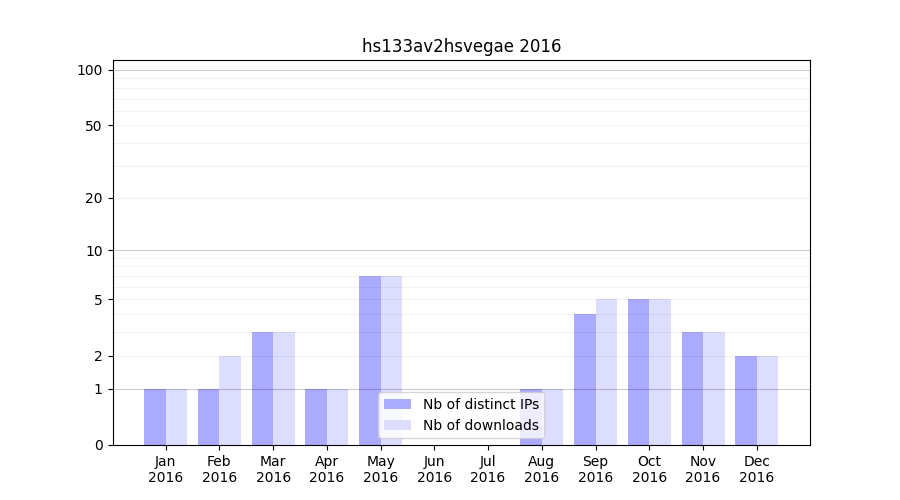This screenshot has width=900, height=500.
Task: Select the "Apr 2016" x-axis label
Action: tap(327, 469)
